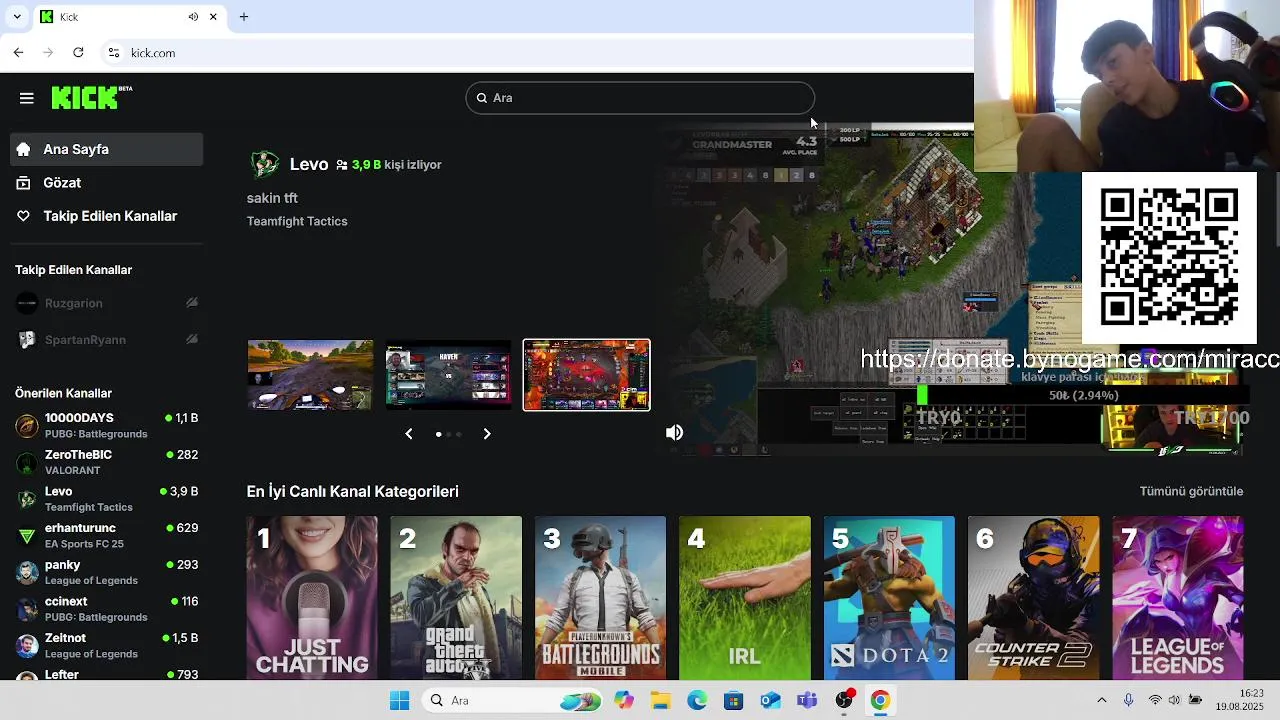Viewport: 1280px width, 720px height.
Task: Open SpartanRyann followed channel
Action: point(106,340)
